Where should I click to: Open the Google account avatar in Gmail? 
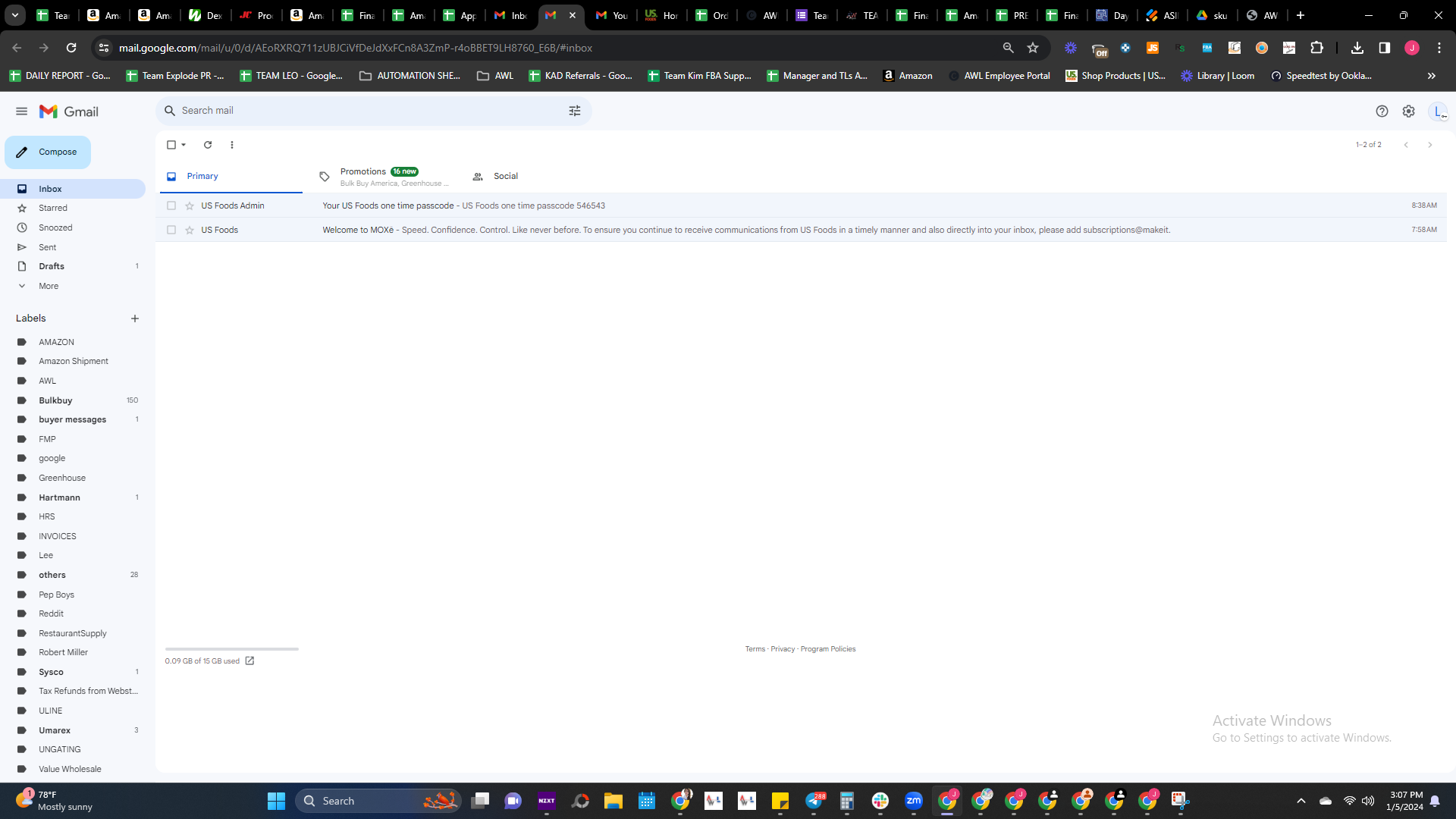click(x=1438, y=111)
